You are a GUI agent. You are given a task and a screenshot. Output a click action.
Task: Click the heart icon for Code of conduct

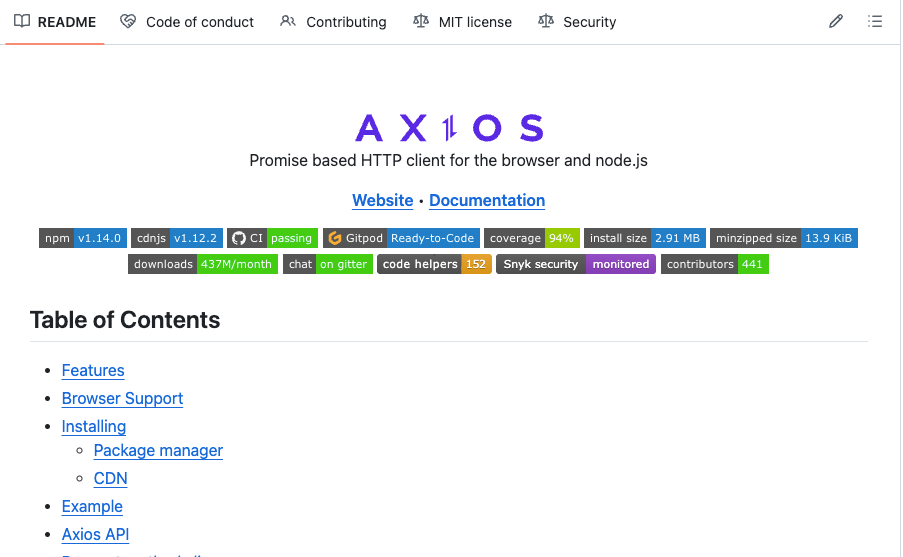128,21
